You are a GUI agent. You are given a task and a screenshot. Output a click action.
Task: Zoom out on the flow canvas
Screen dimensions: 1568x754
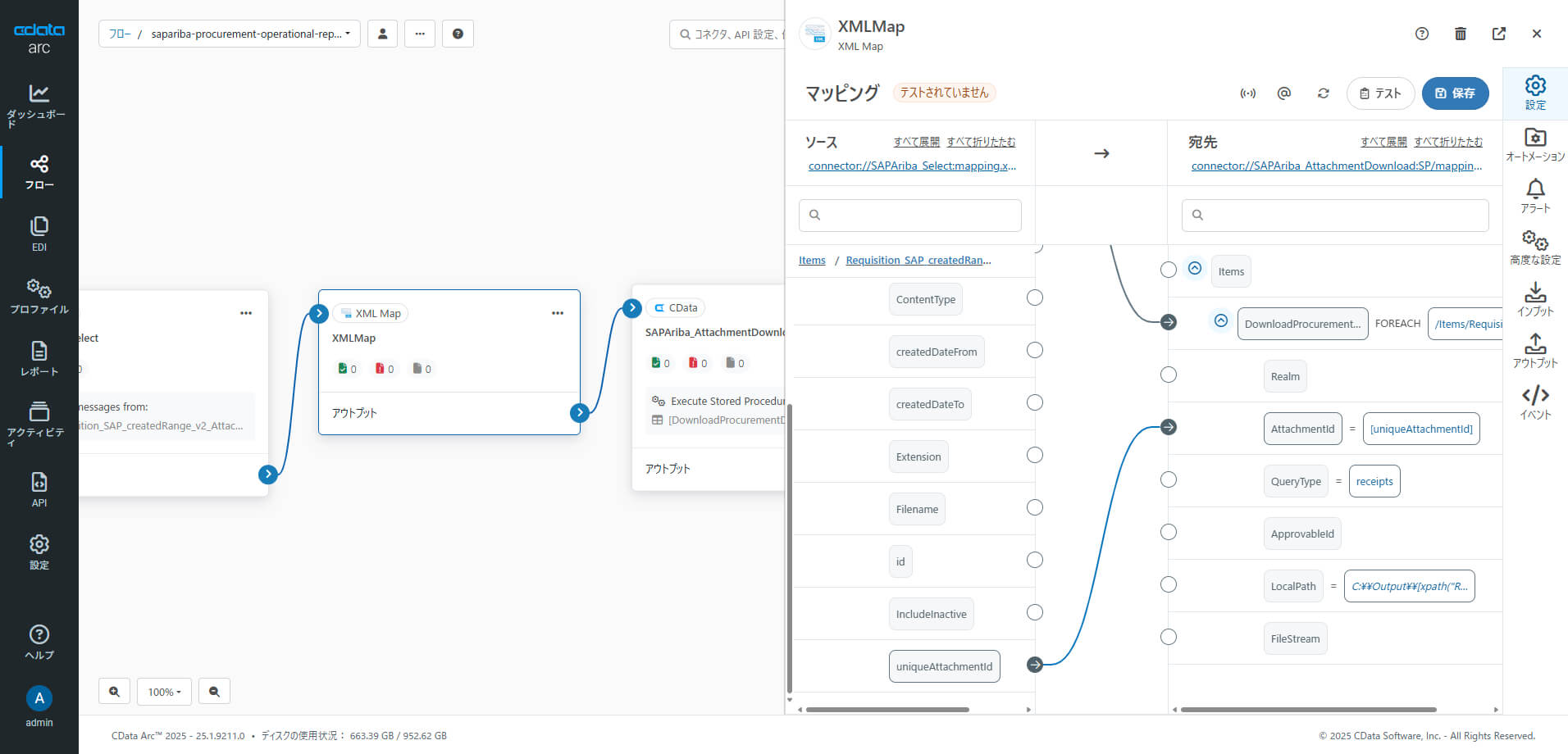pyautogui.click(x=214, y=692)
